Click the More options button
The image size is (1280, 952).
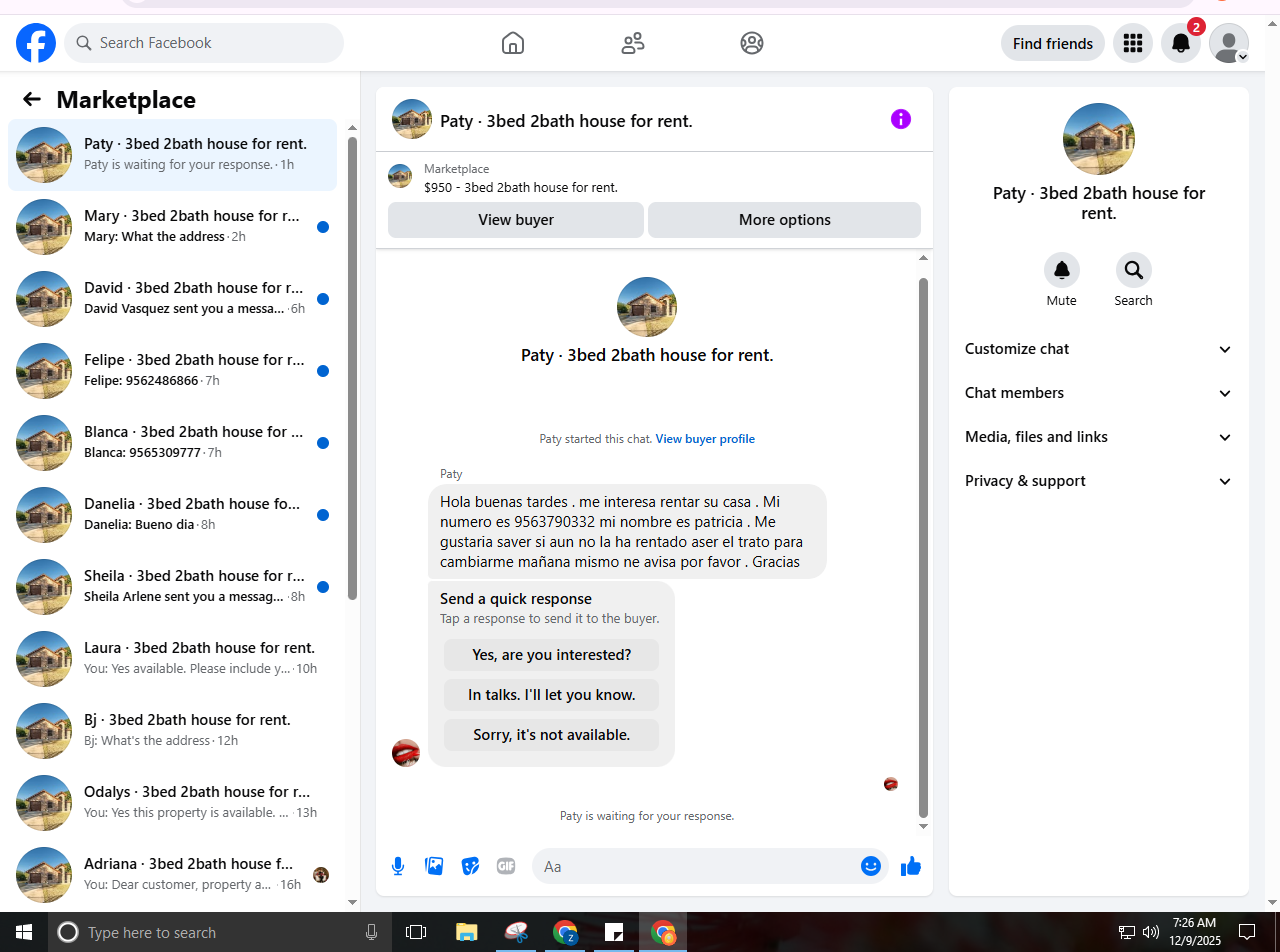coord(784,220)
